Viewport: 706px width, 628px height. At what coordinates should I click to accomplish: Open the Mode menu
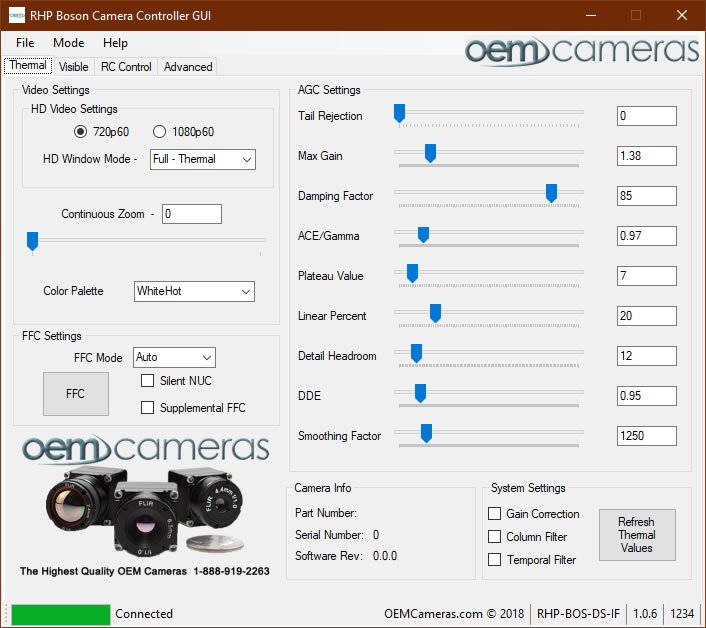[x=68, y=43]
